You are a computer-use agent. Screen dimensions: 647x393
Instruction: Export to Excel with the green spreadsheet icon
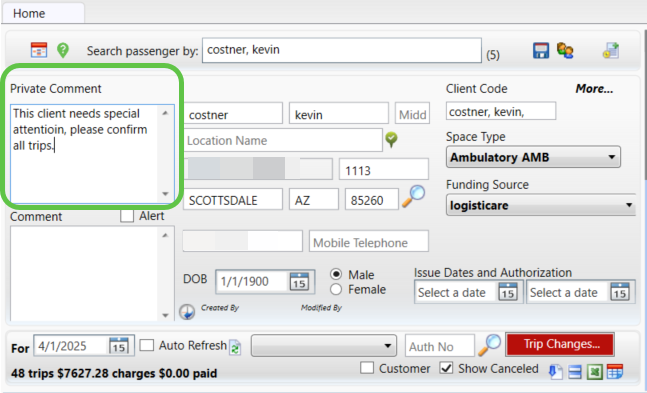595,372
